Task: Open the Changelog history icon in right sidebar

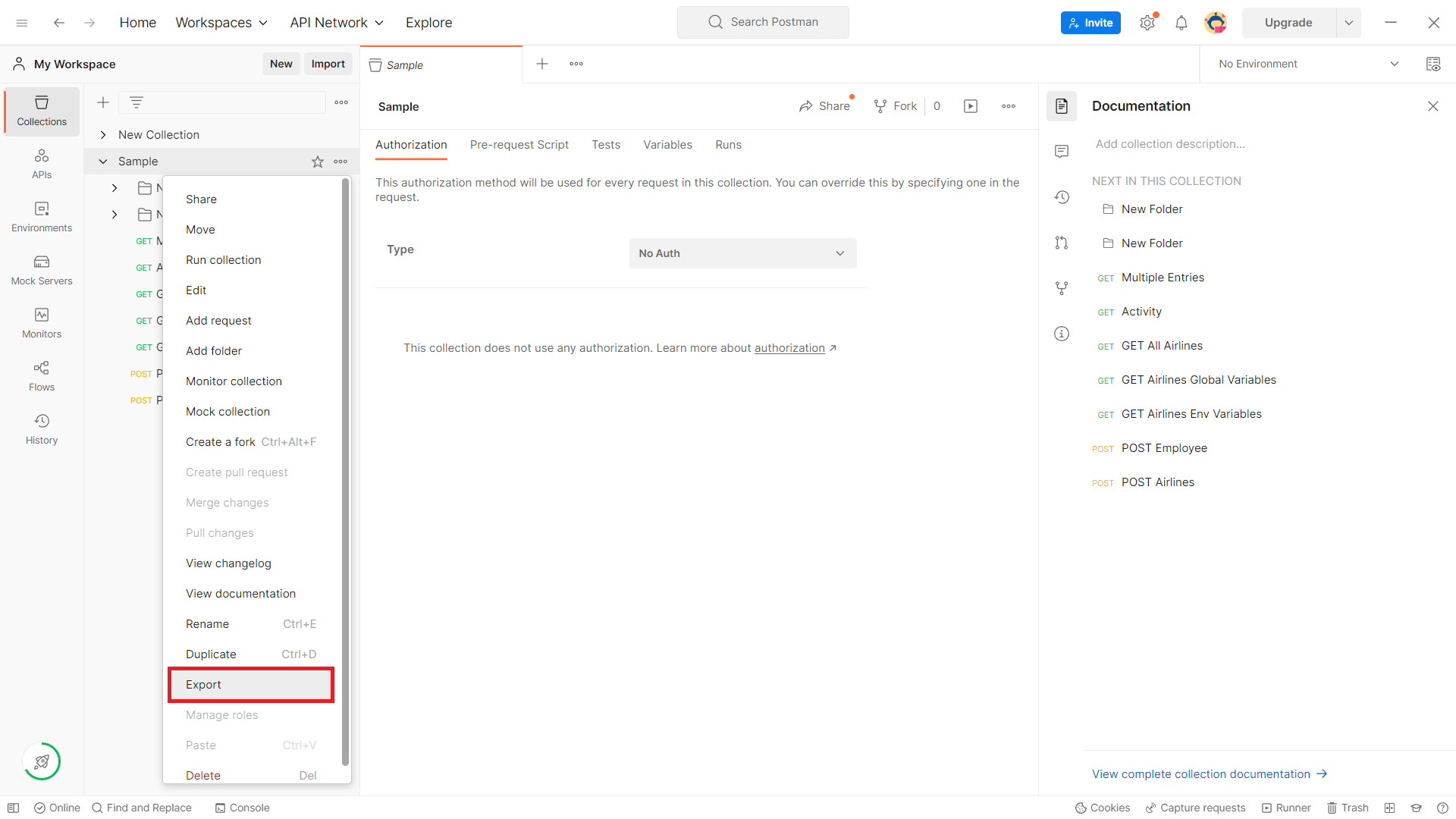Action: click(x=1062, y=197)
